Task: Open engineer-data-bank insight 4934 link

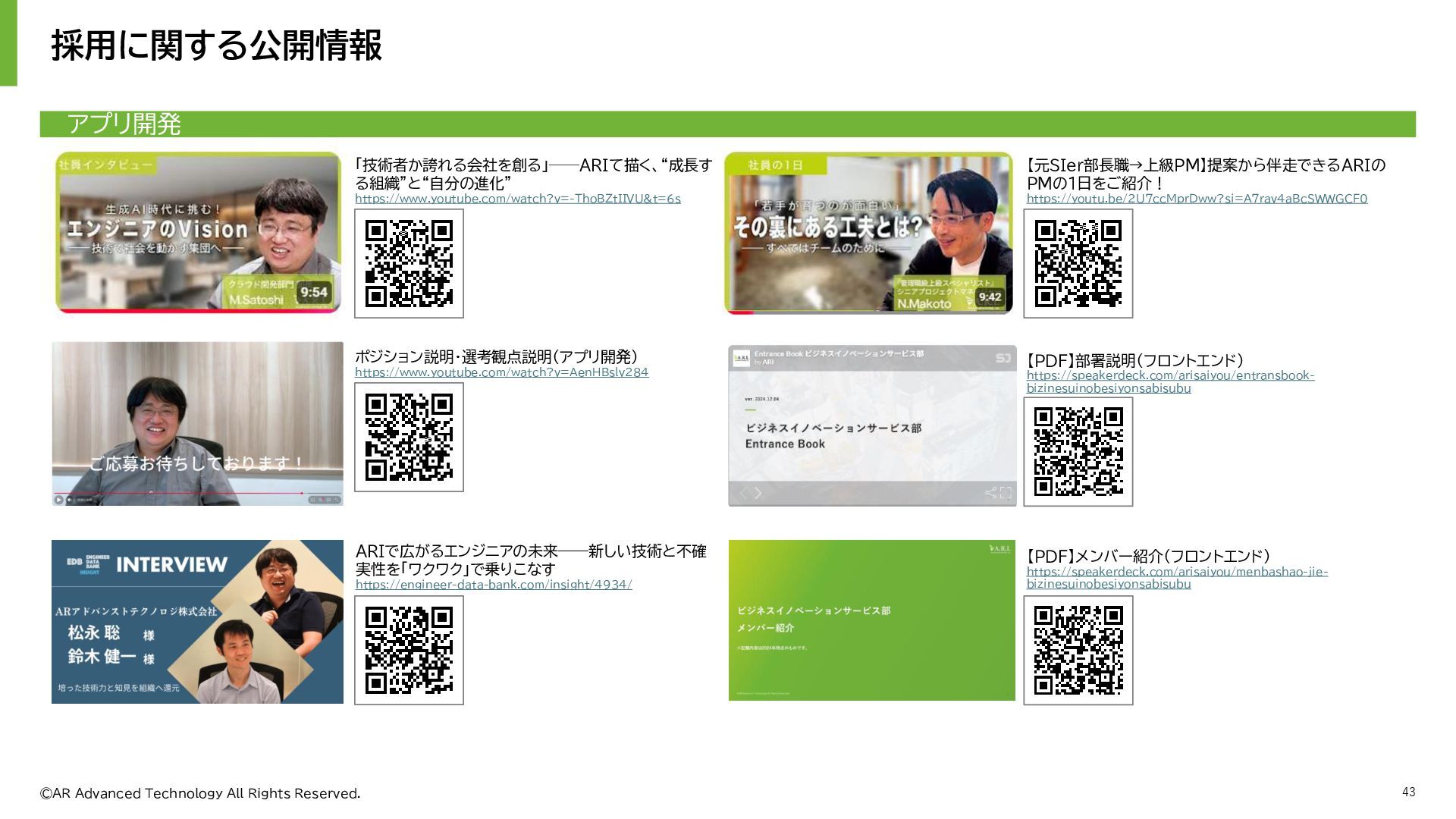Action: (493, 585)
